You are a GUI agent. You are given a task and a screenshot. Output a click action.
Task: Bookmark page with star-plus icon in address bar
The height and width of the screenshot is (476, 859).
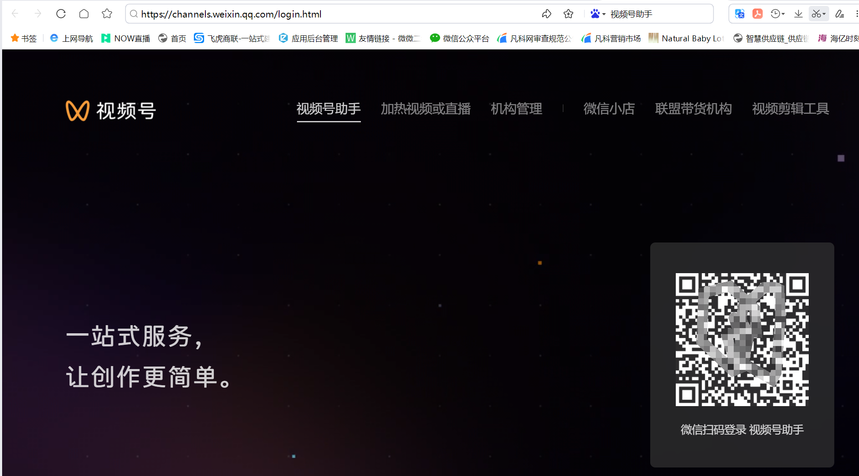tap(568, 14)
